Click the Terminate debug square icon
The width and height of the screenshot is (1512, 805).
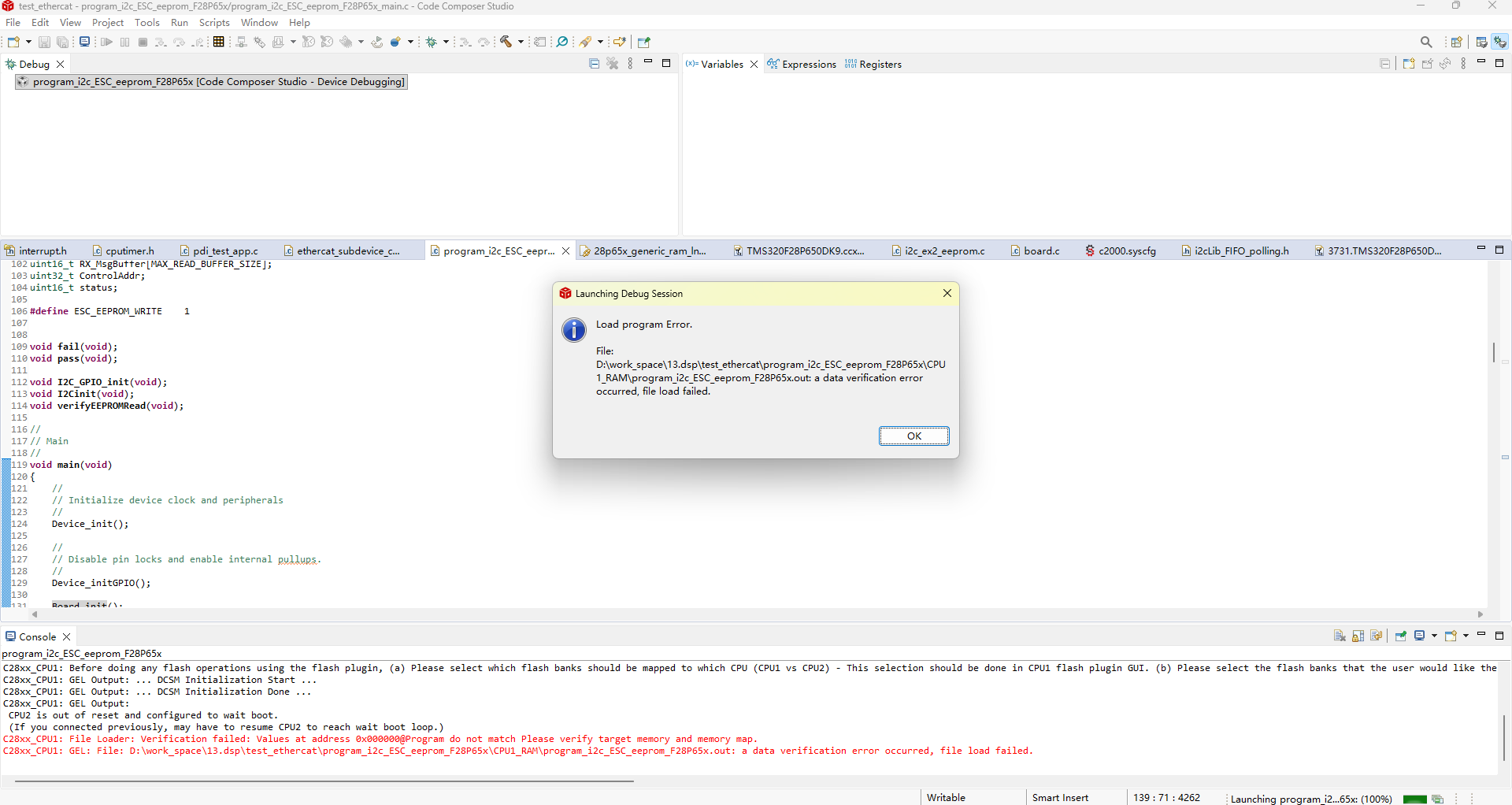pos(143,42)
